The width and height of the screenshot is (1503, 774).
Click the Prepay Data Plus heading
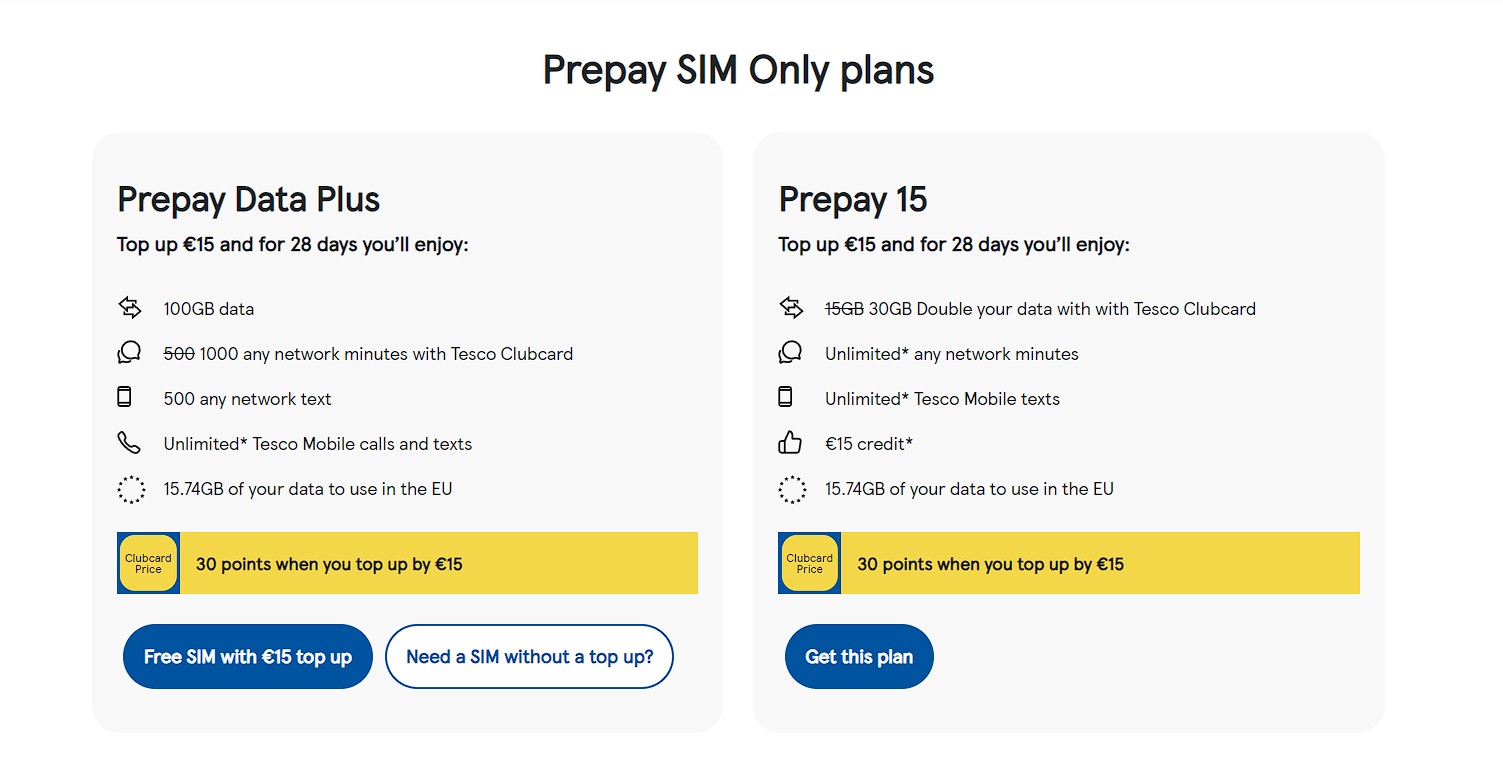click(247, 200)
